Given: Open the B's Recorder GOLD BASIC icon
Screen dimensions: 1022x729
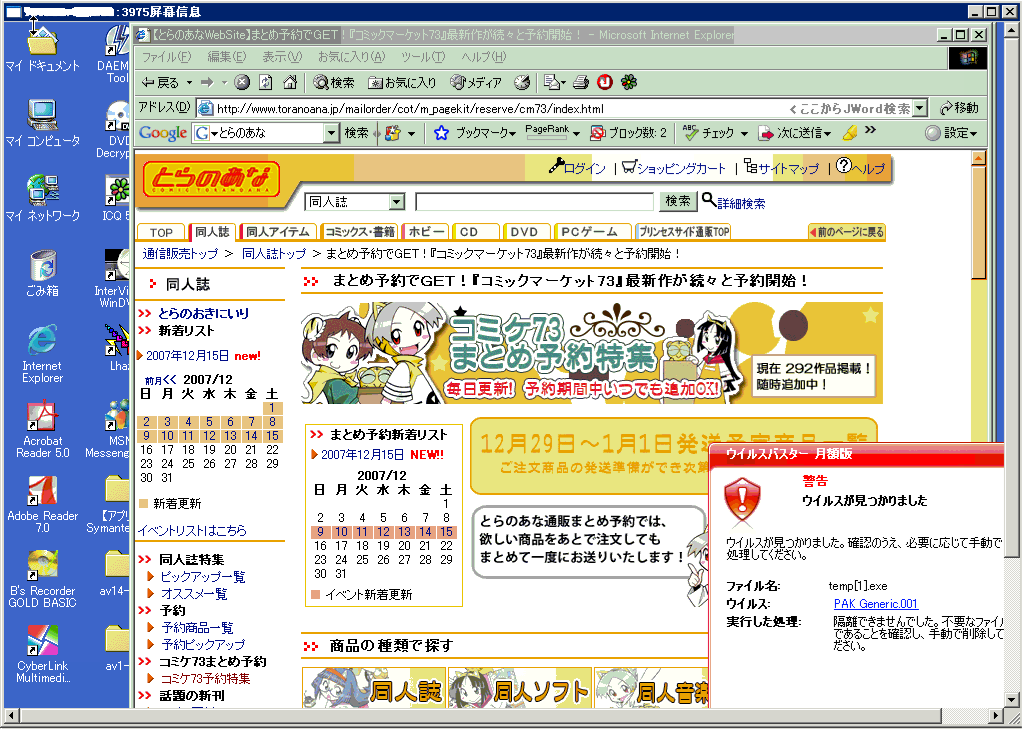Looking at the screenshot, I should (42, 579).
